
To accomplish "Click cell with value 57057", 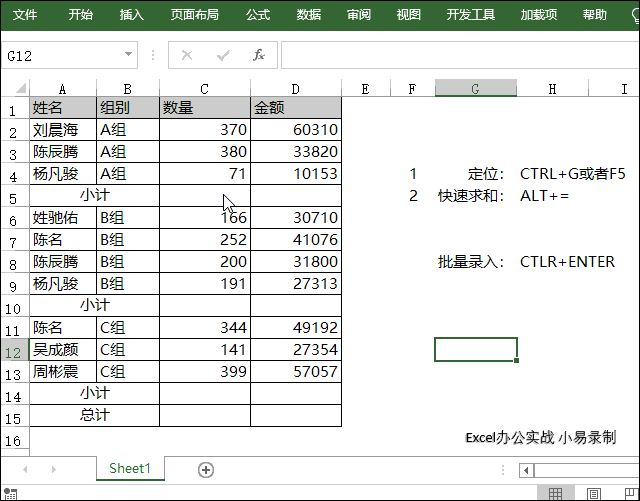I will [x=296, y=372].
